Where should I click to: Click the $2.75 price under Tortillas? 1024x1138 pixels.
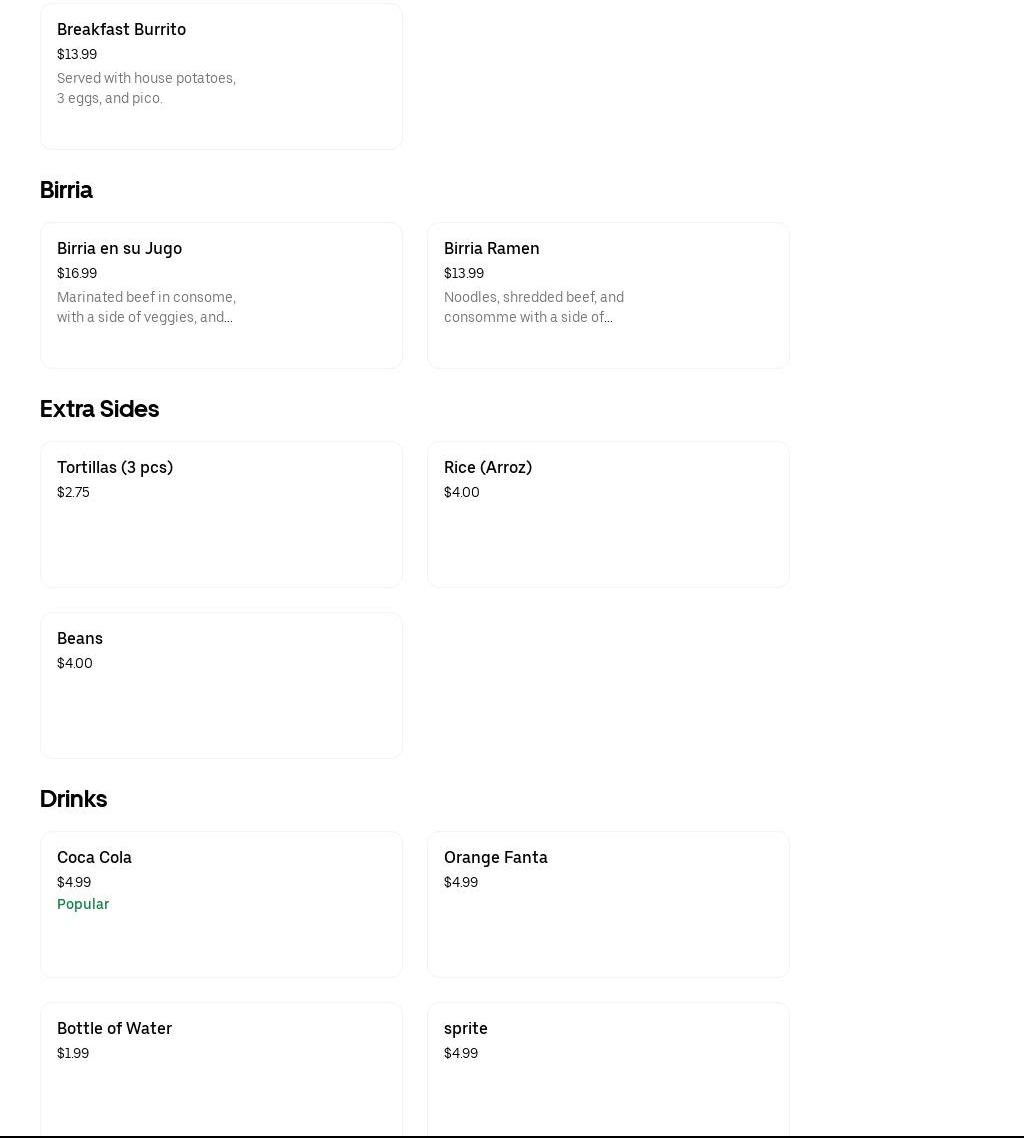click(x=73, y=492)
